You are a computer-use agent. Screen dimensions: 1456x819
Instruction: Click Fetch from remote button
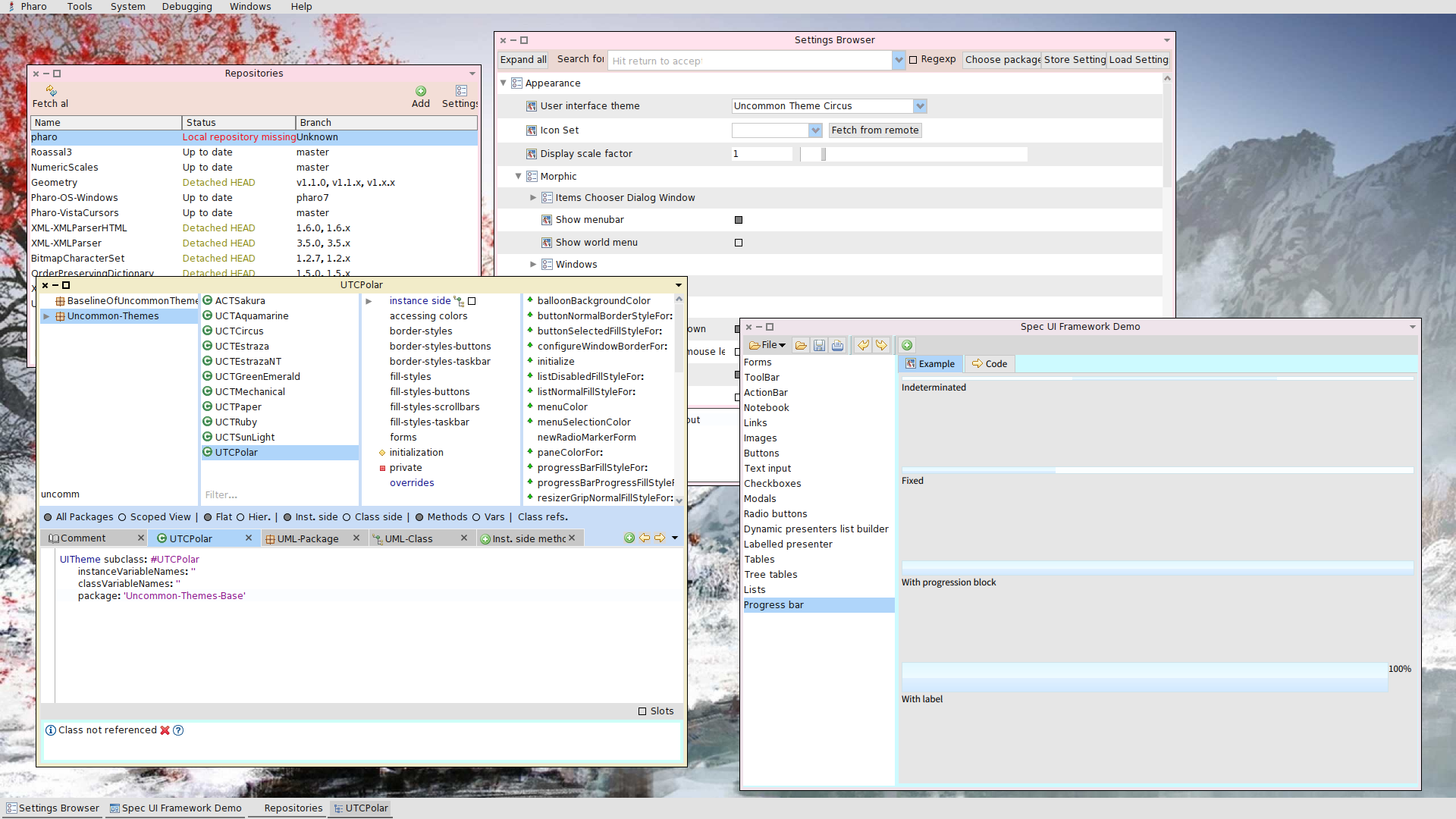(x=874, y=130)
